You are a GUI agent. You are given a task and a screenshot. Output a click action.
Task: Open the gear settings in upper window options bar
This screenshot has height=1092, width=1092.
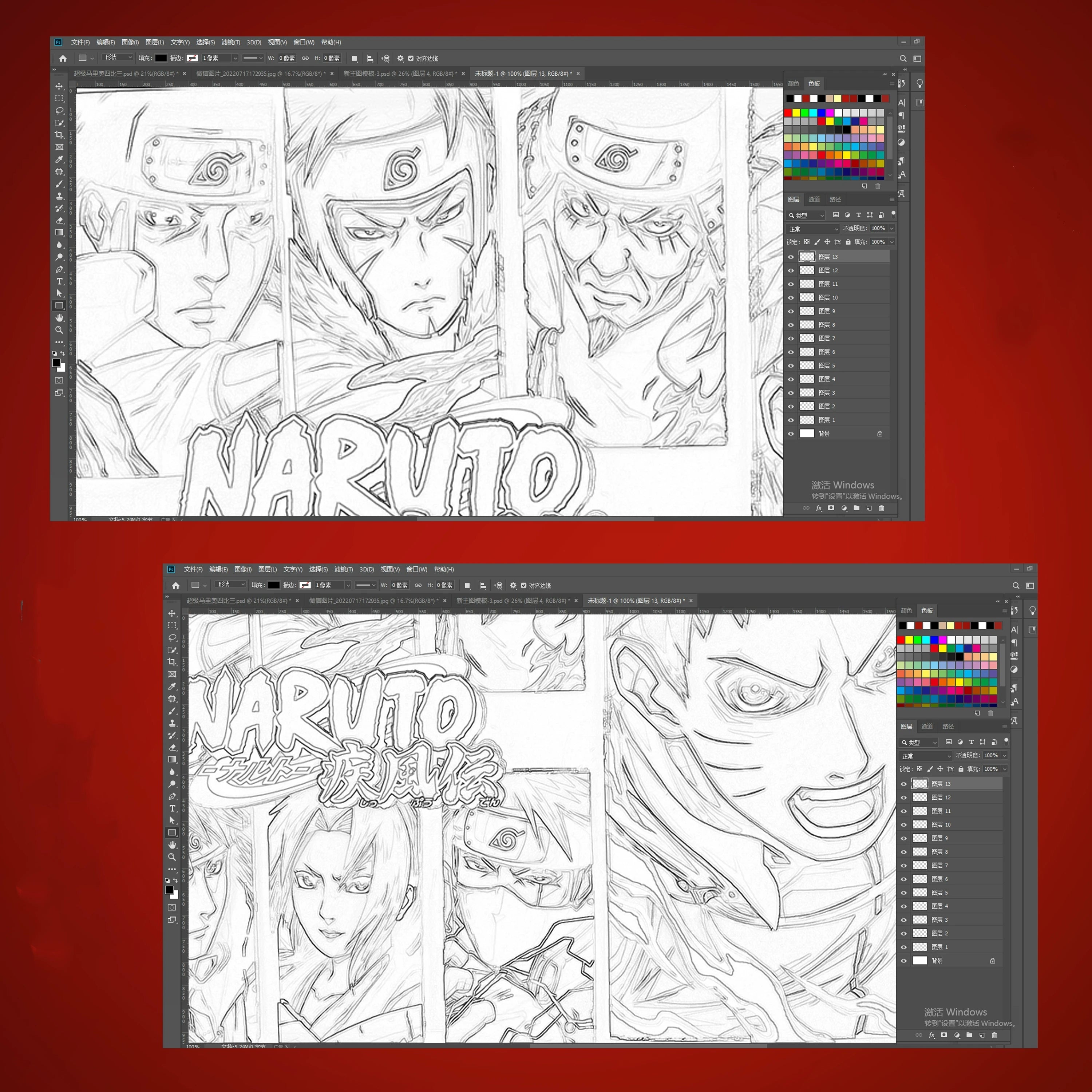click(x=400, y=58)
